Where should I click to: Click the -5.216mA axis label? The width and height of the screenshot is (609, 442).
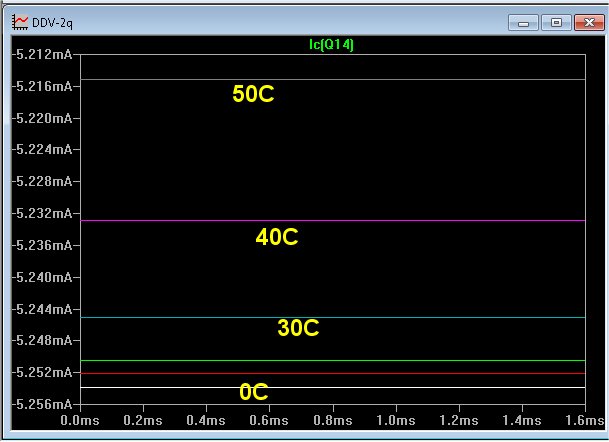point(42,86)
